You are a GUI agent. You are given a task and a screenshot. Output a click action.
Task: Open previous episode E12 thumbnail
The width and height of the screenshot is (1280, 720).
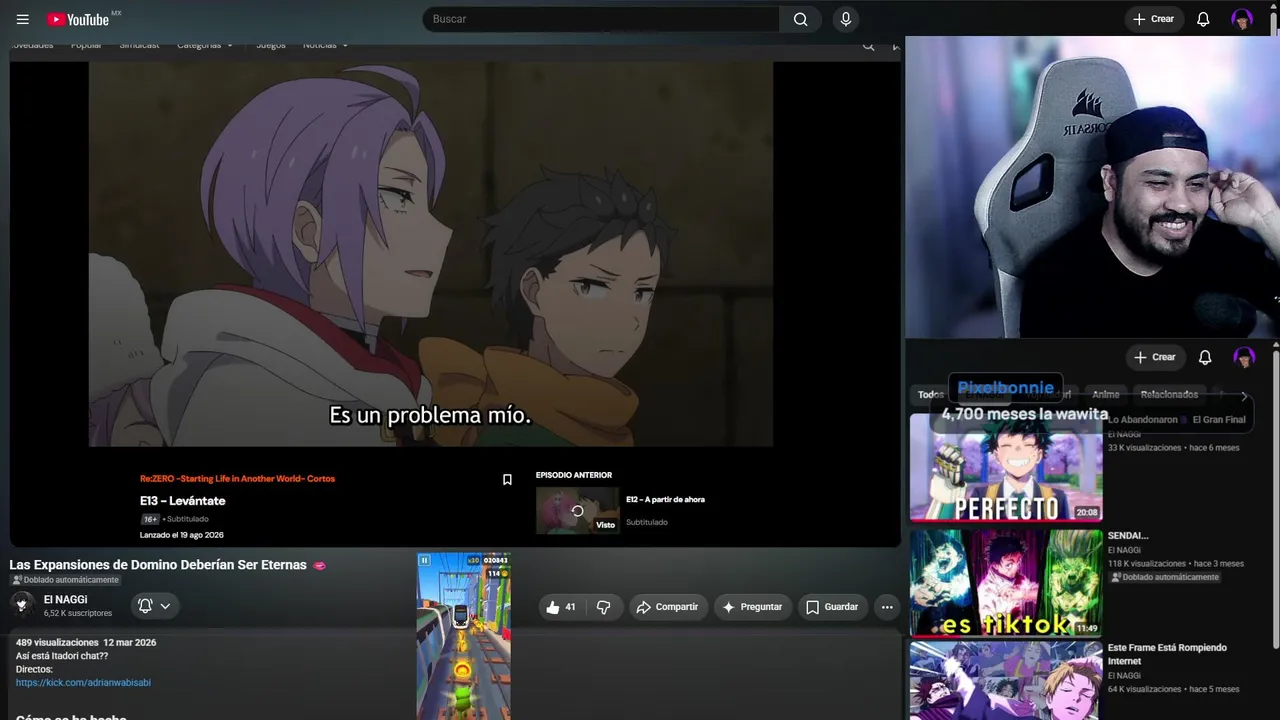(577, 511)
